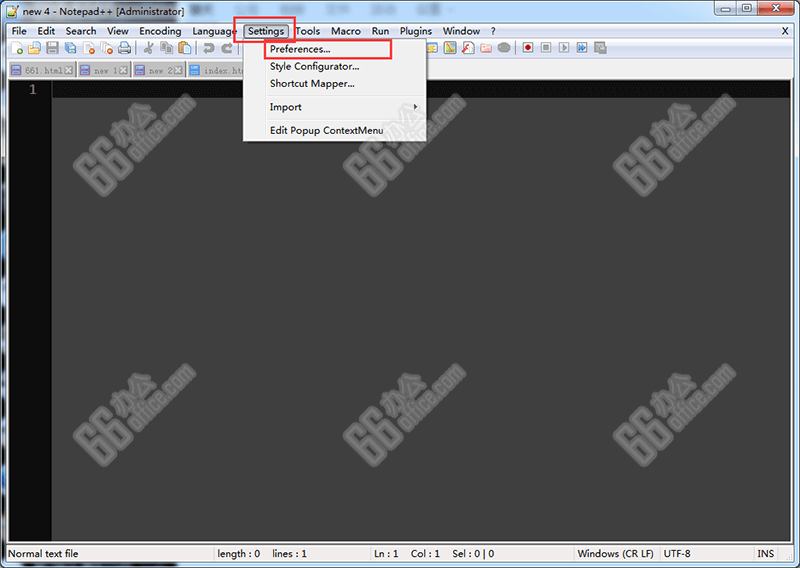The image size is (800, 568).
Task: Click the Cut scissors toolbar icon
Action: point(148,48)
